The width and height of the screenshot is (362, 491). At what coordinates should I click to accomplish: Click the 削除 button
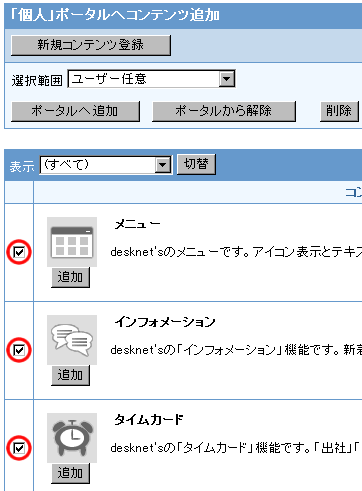click(x=339, y=111)
